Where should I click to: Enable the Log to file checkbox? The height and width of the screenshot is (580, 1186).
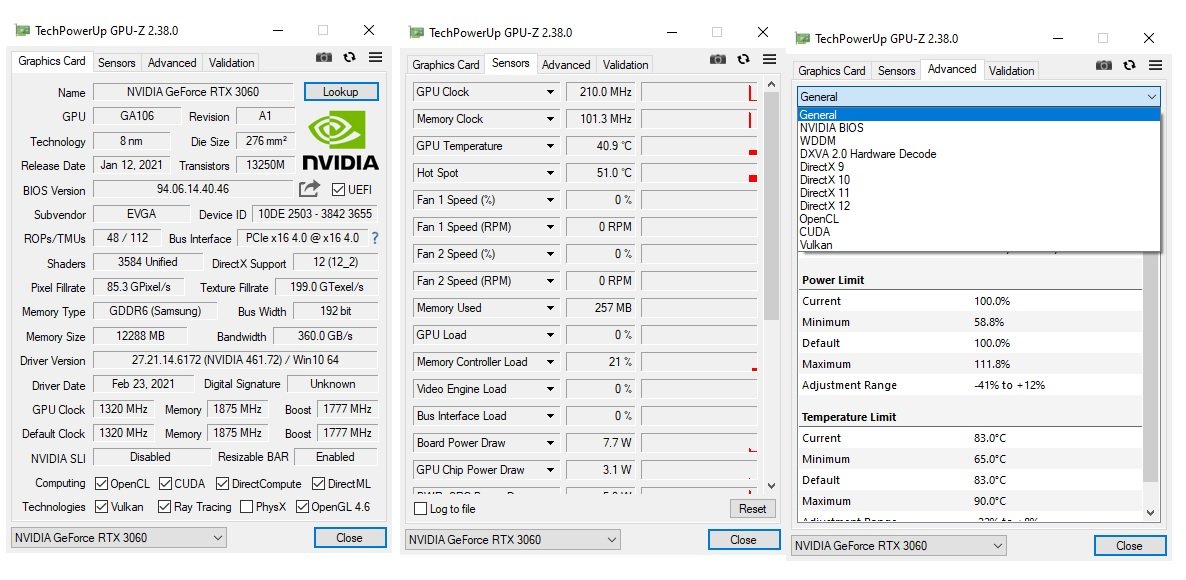point(421,509)
